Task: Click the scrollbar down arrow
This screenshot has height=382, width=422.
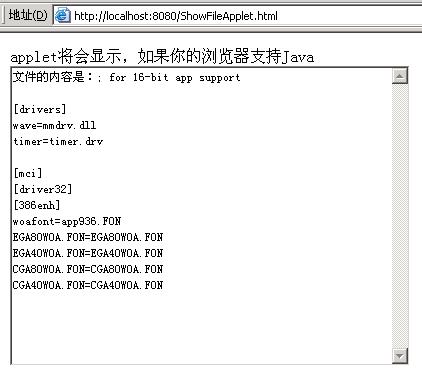Action: pyautogui.click(x=400, y=356)
